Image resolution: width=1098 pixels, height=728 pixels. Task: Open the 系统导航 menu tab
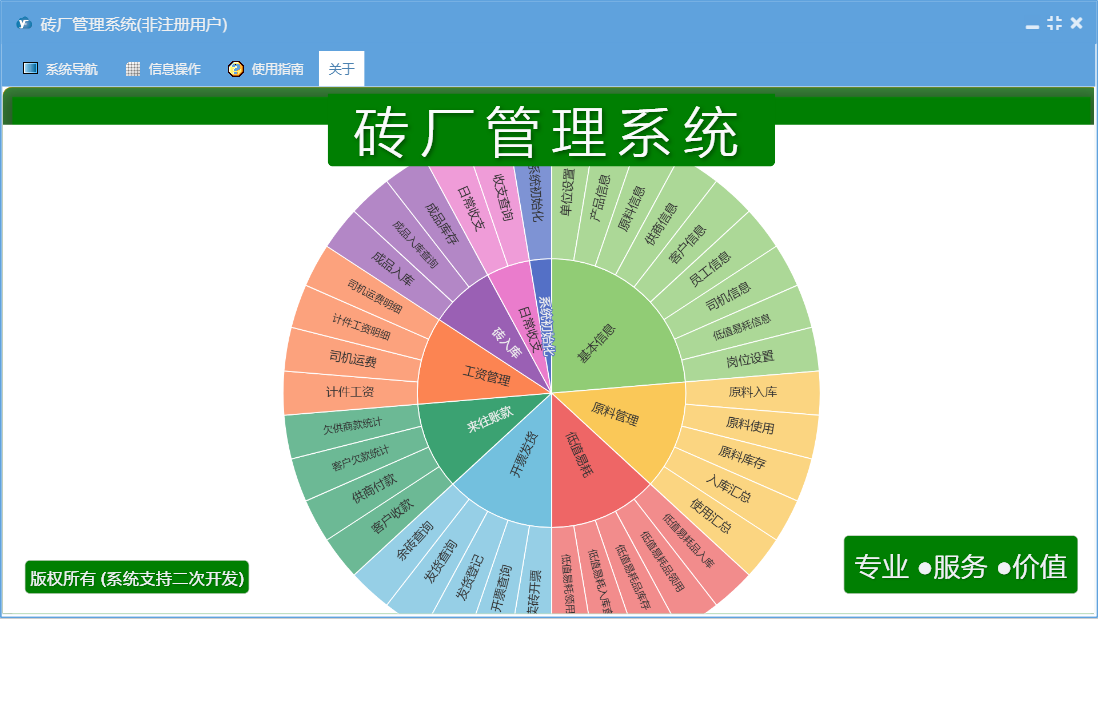click(60, 69)
